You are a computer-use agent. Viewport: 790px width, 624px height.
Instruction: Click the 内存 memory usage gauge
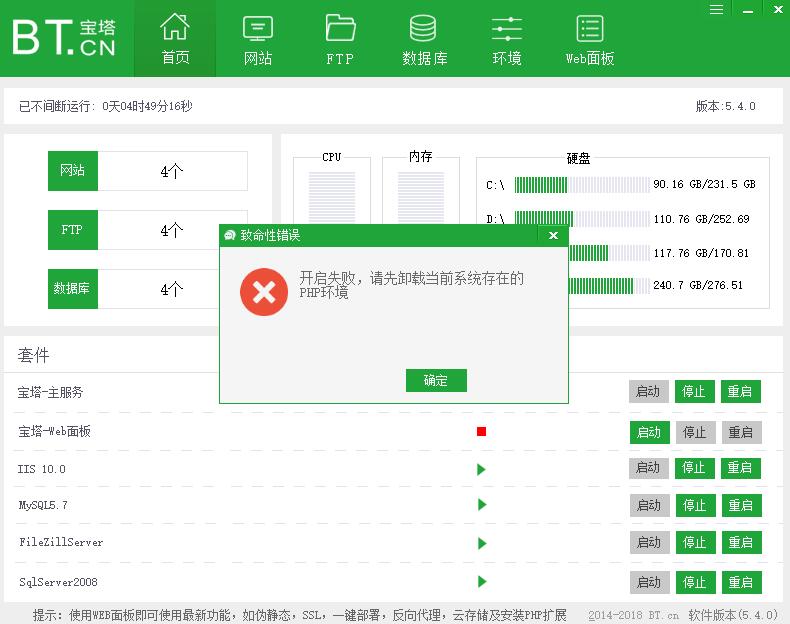(421, 196)
